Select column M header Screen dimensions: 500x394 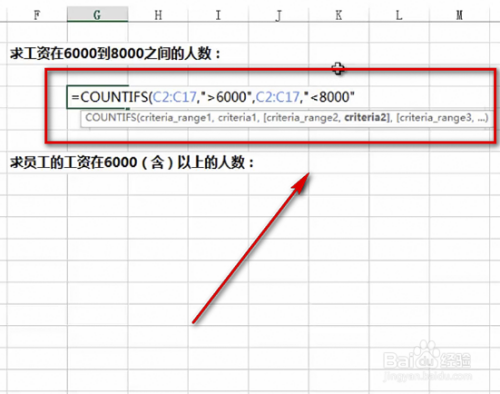point(459,15)
